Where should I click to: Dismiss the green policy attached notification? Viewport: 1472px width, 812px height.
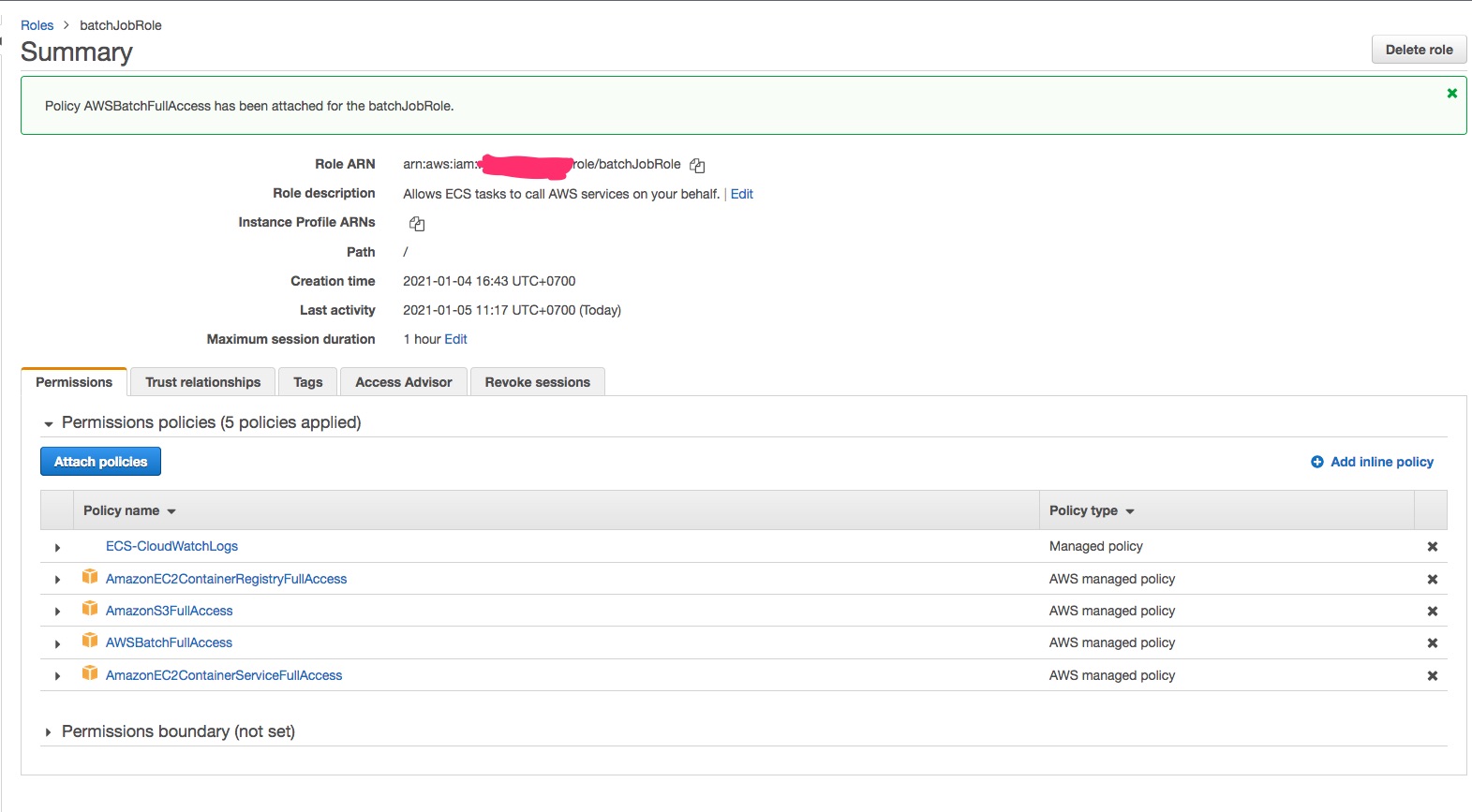click(1451, 93)
